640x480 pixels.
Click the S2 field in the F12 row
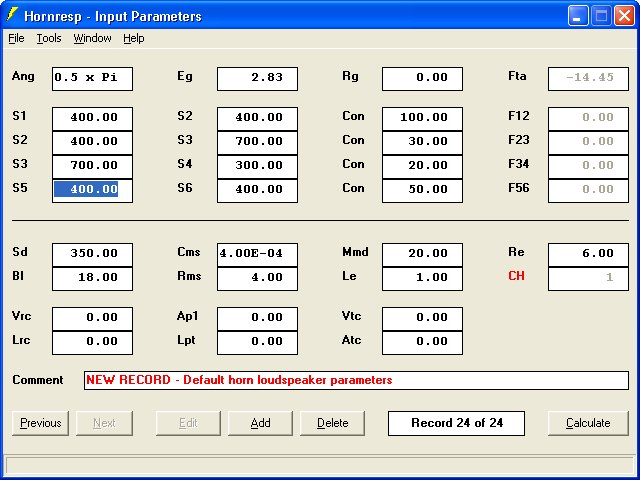(x=258, y=119)
